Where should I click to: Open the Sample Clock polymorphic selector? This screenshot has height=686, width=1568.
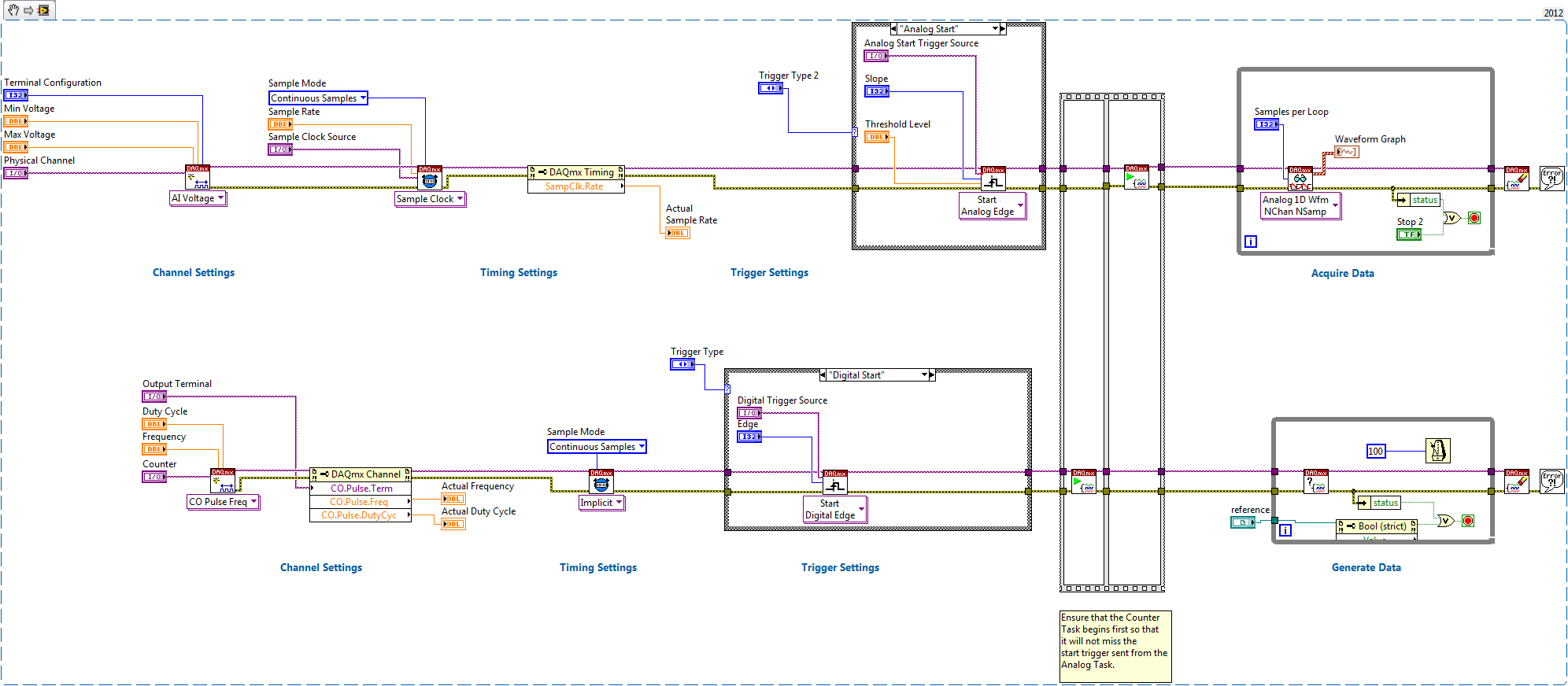431,199
